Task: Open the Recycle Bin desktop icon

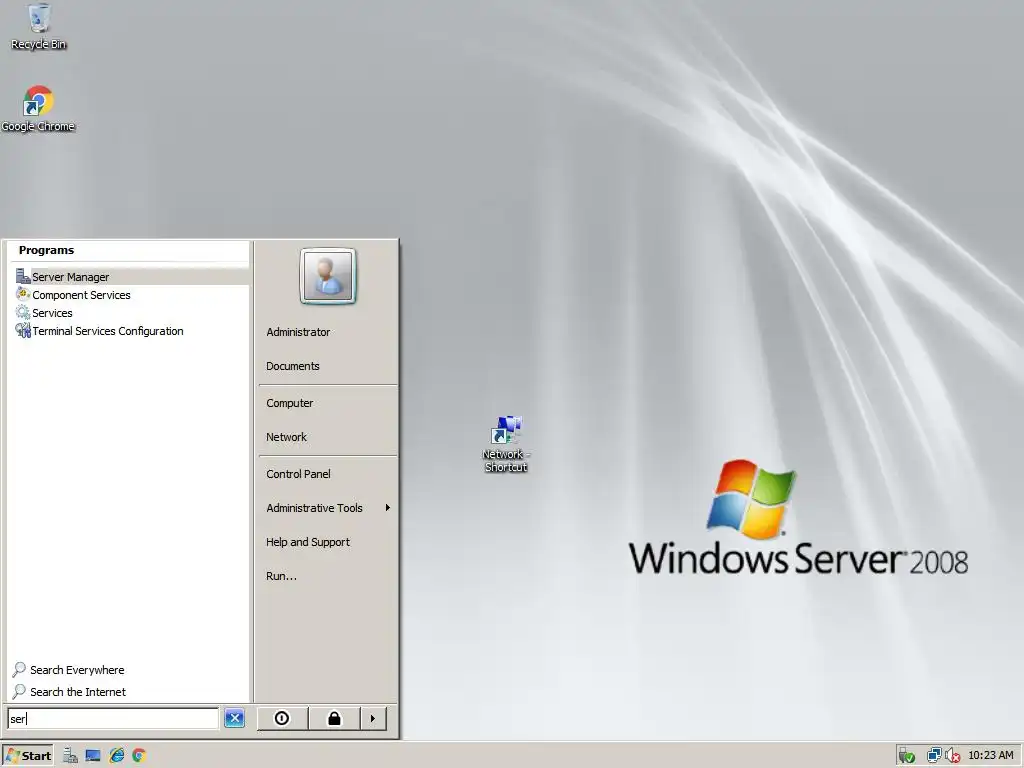Action: click(39, 26)
